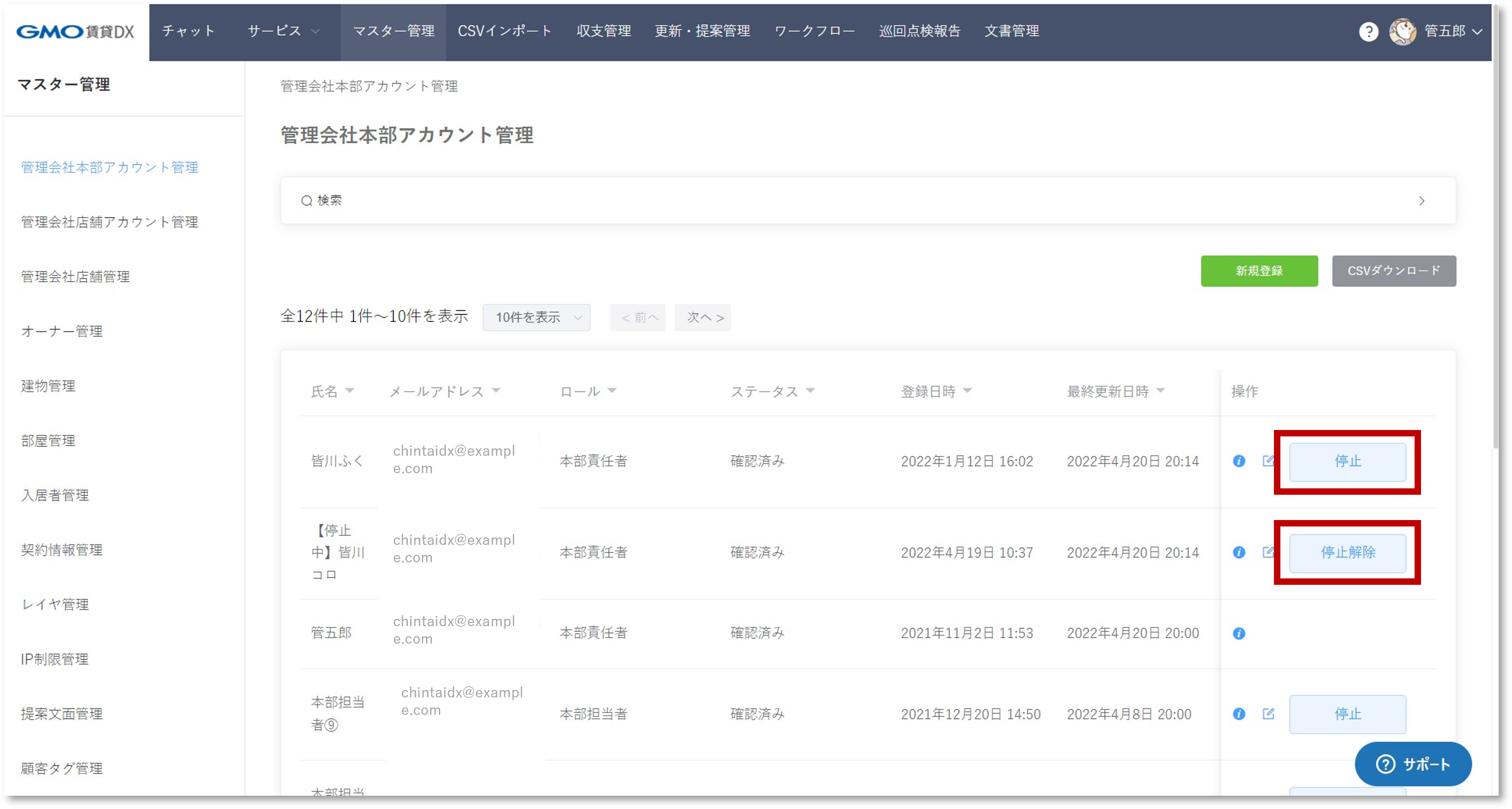
Task: Open 収支管理 in top navigation
Action: click(603, 31)
